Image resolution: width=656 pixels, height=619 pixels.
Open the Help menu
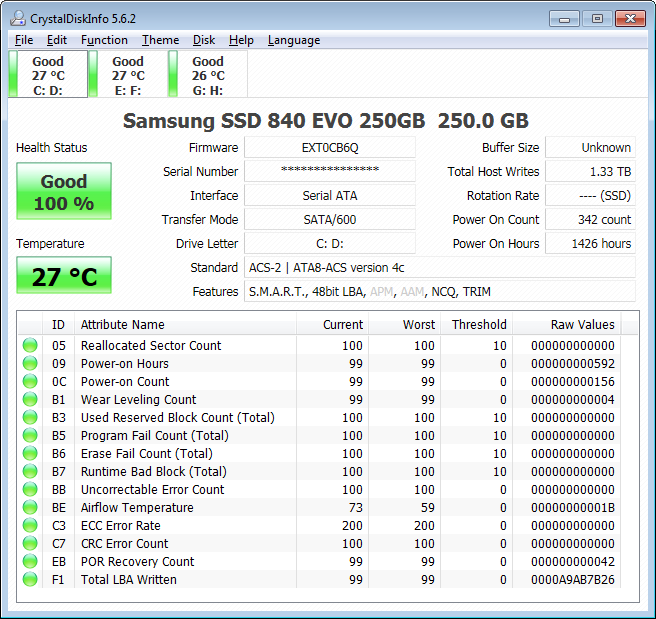(x=241, y=40)
